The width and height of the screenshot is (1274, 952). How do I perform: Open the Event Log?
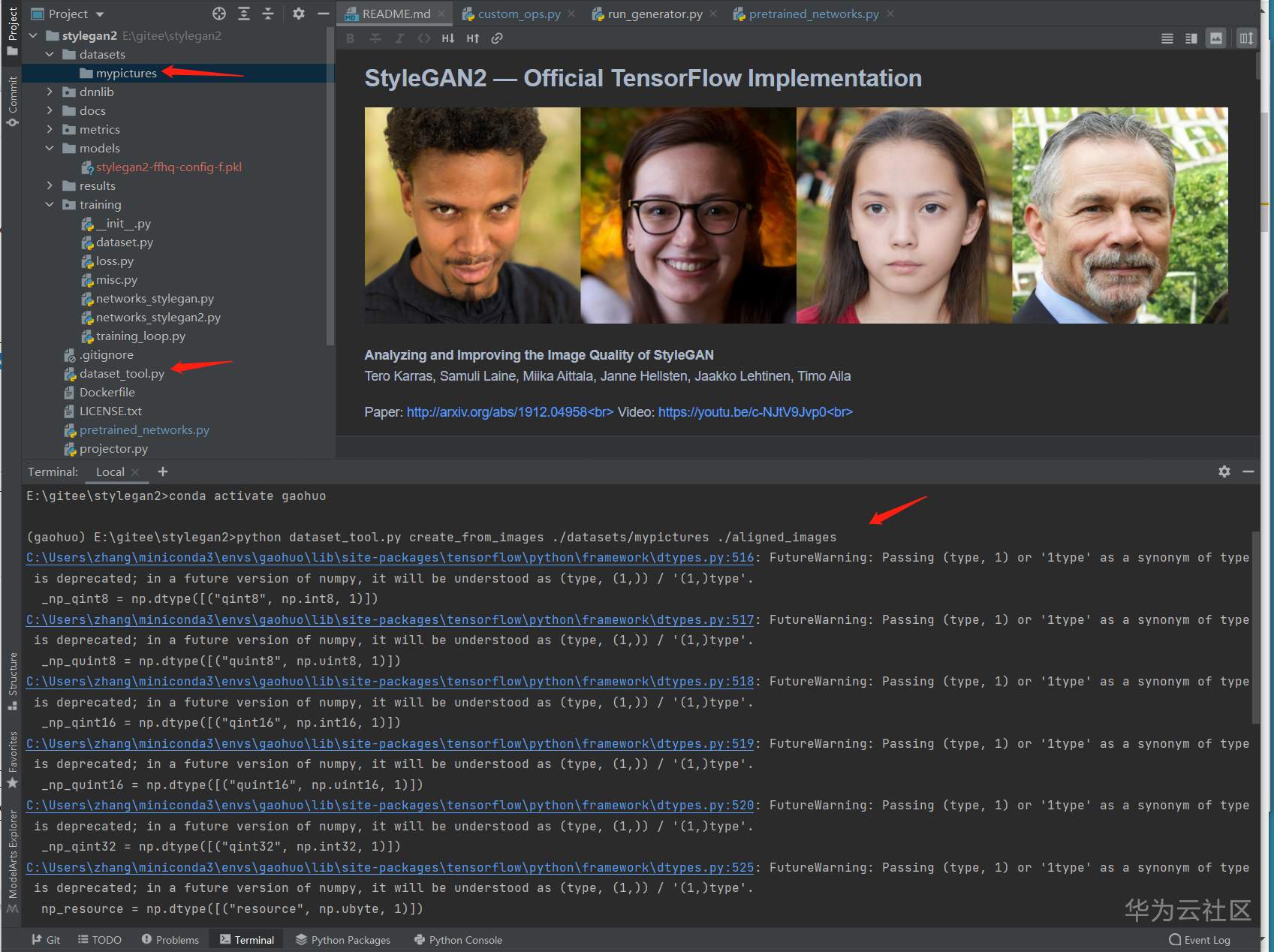coord(1200,940)
